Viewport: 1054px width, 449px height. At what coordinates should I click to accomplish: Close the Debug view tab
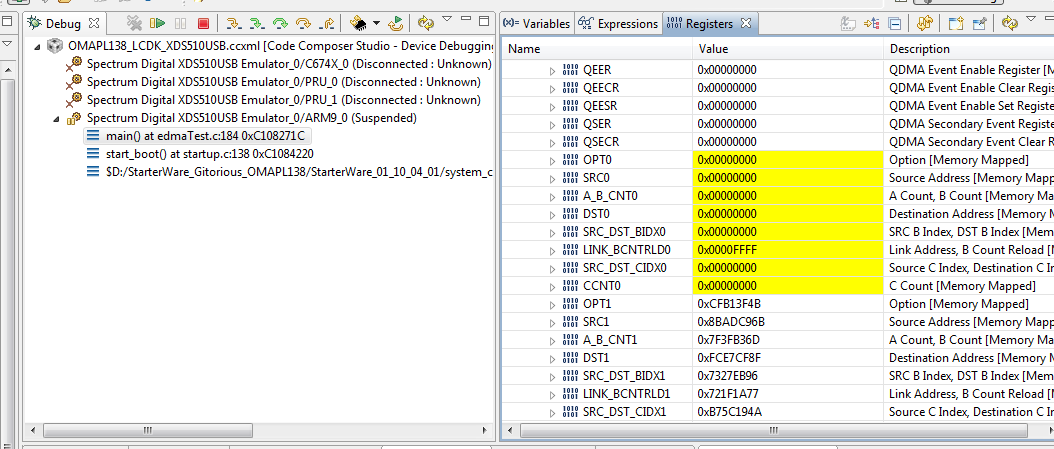coord(94,24)
